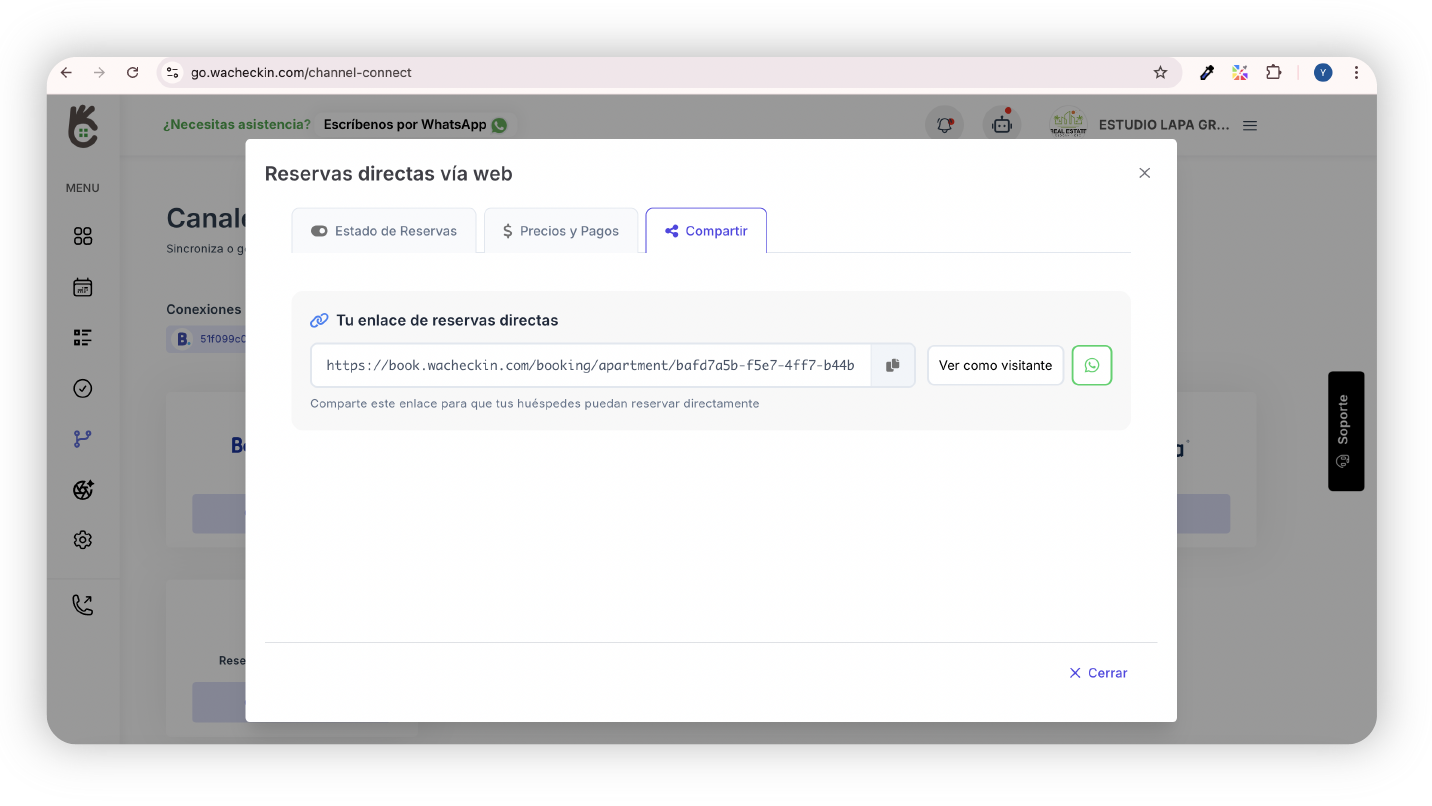This screenshot has width=1432, height=806.
Task: Select channel connect branch icon
Action: tap(83, 439)
